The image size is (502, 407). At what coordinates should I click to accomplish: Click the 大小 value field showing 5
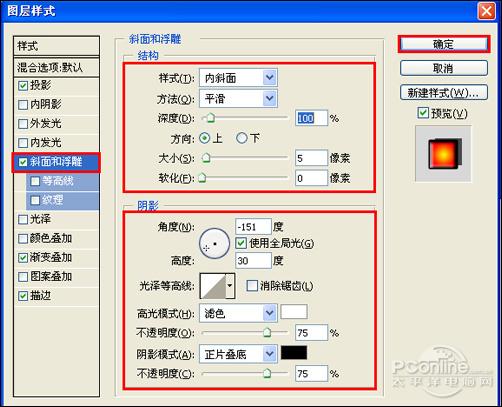point(311,158)
